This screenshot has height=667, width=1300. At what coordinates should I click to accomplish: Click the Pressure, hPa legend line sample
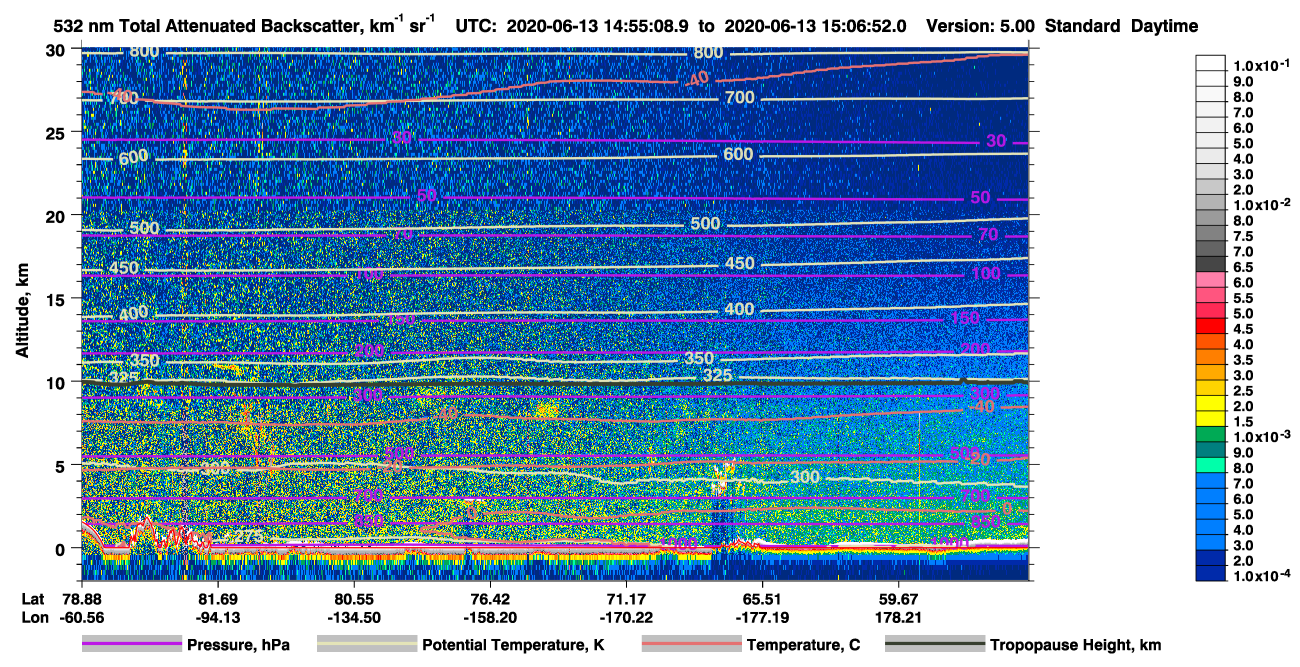point(133,645)
